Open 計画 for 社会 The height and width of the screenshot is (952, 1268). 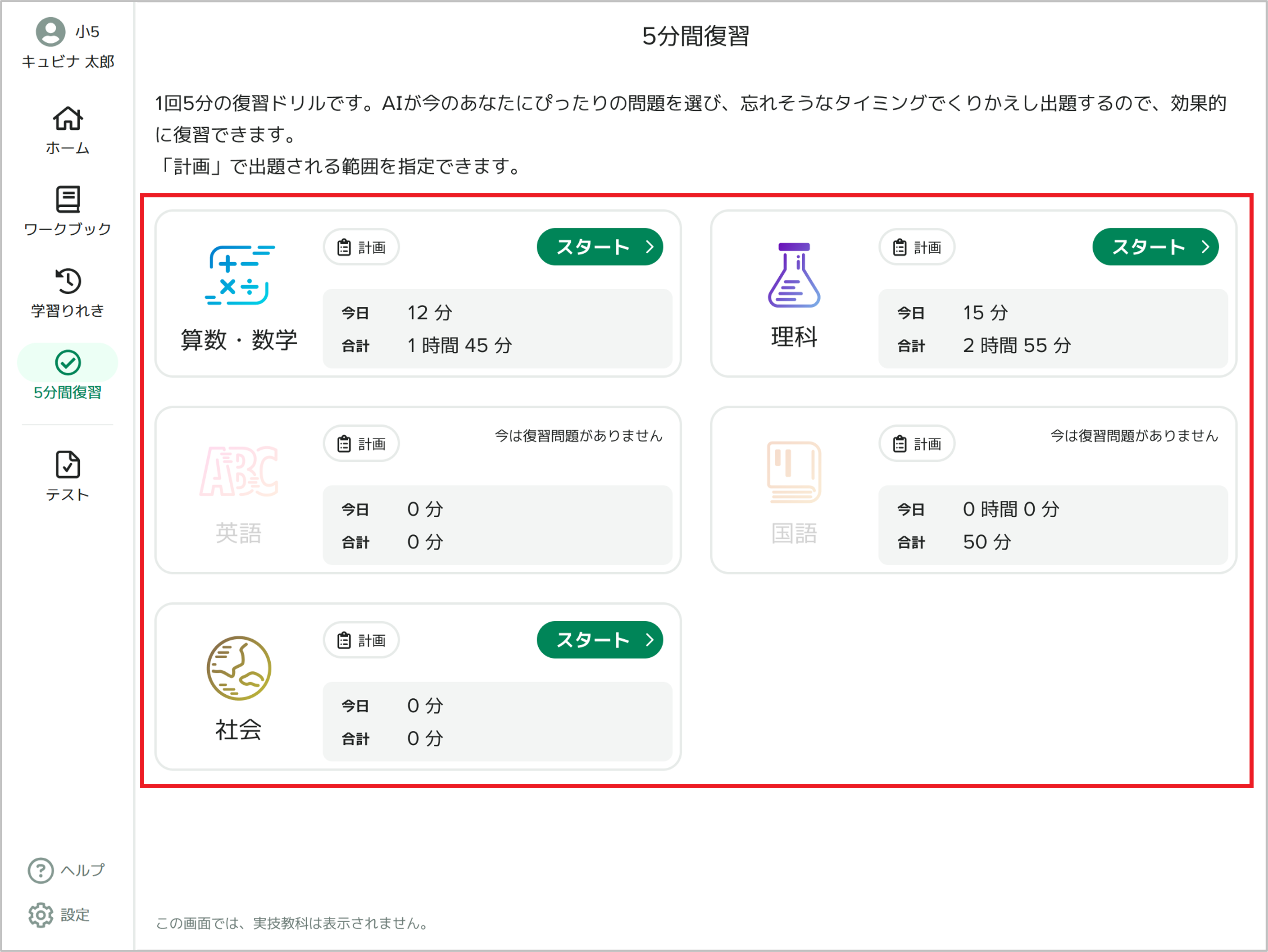(361, 640)
